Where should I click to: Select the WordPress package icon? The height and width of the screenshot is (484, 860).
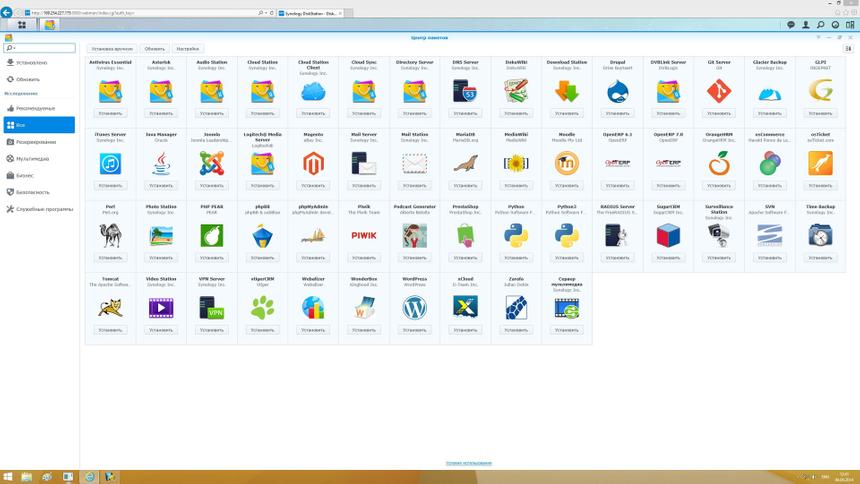coord(415,308)
